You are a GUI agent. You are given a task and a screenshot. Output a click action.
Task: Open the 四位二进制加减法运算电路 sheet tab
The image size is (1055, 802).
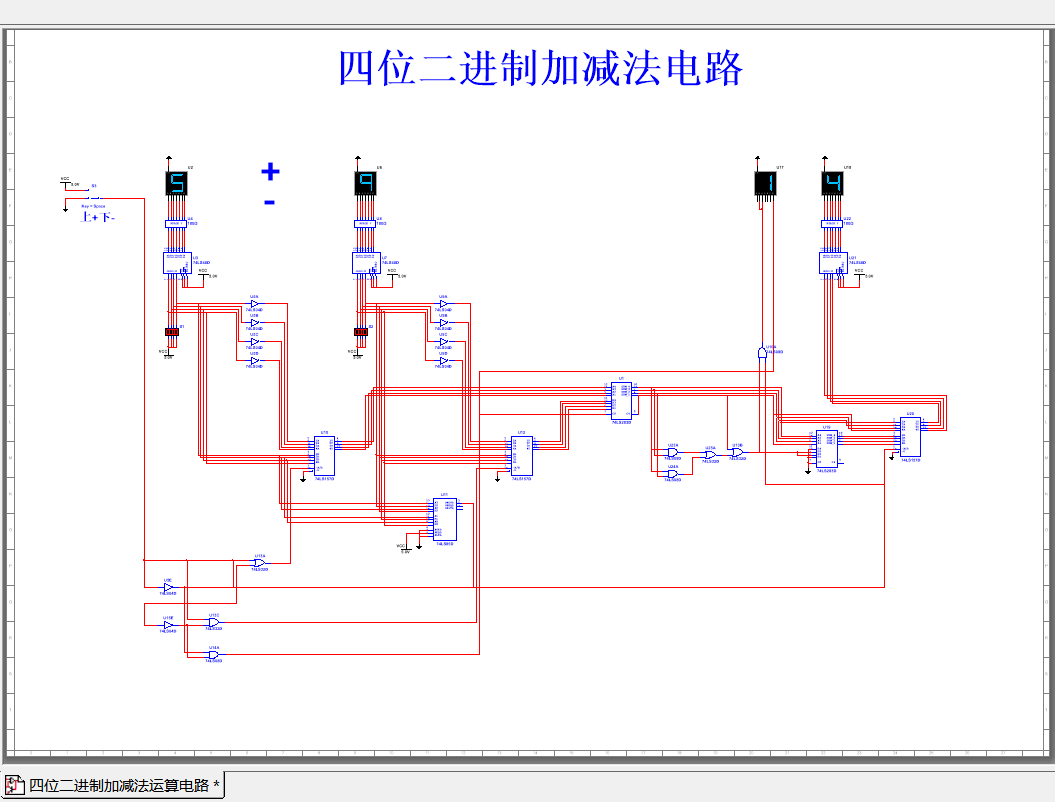point(113,785)
